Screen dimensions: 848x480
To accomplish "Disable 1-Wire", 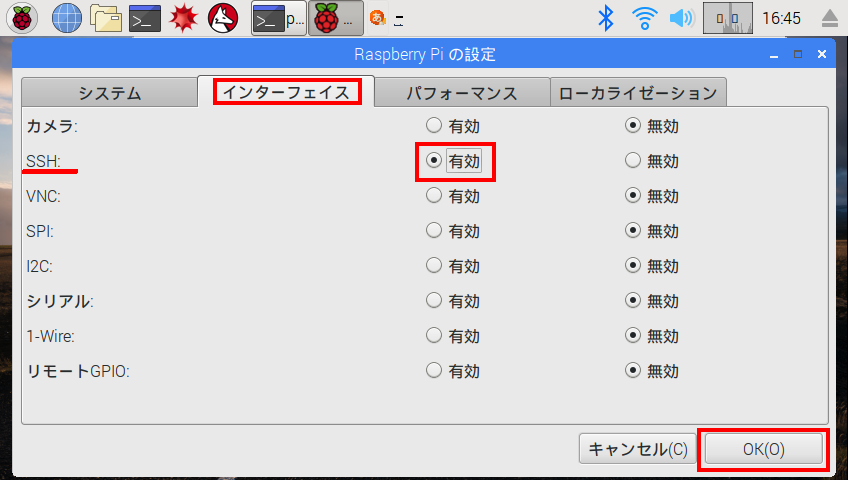I will 652,336.
